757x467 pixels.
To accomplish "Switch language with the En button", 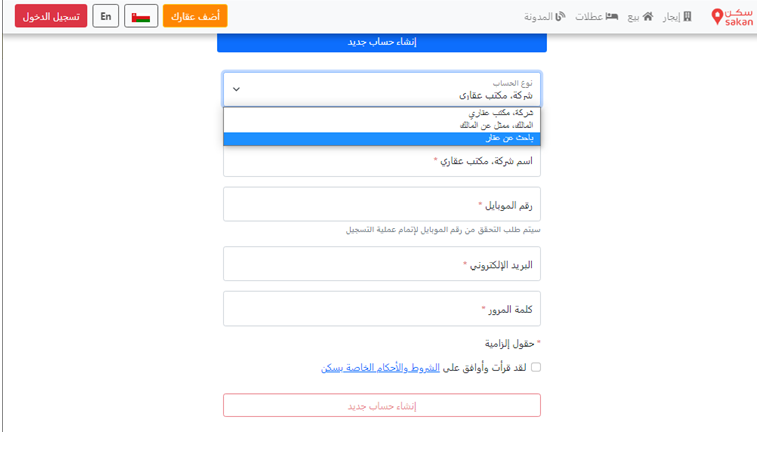I will (x=106, y=16).
